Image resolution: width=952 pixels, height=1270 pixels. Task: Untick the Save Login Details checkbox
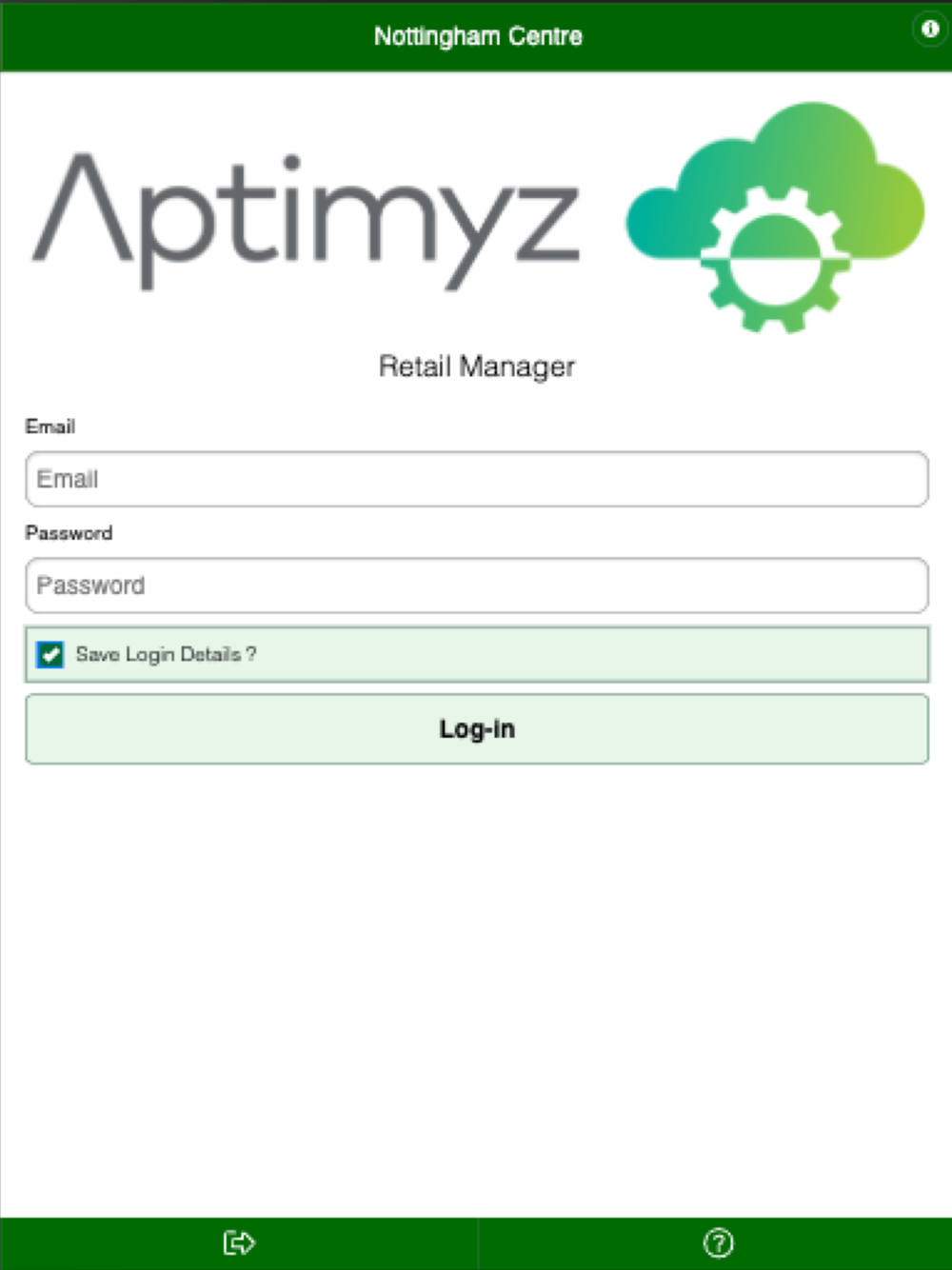[x=50, y=654]
